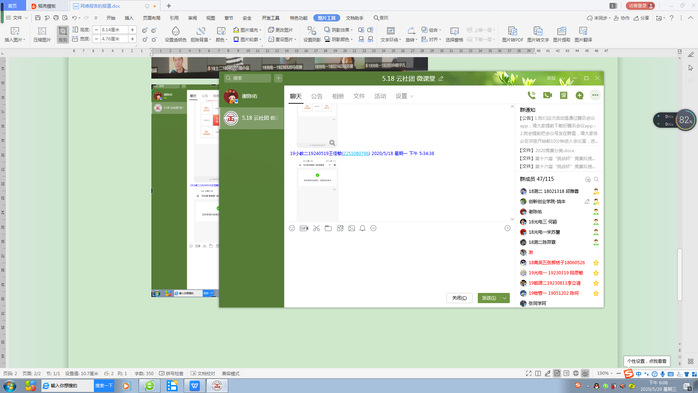Click the picture height input field

[114, 29]
